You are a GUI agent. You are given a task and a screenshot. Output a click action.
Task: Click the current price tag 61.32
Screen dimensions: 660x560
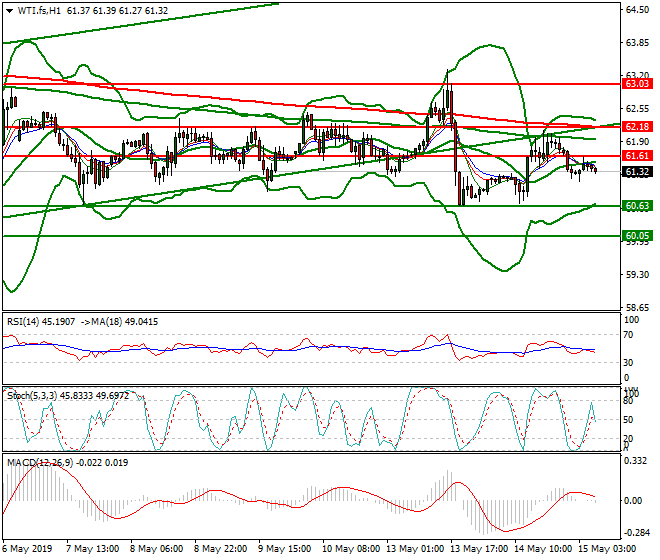click(x=637, y=172)
